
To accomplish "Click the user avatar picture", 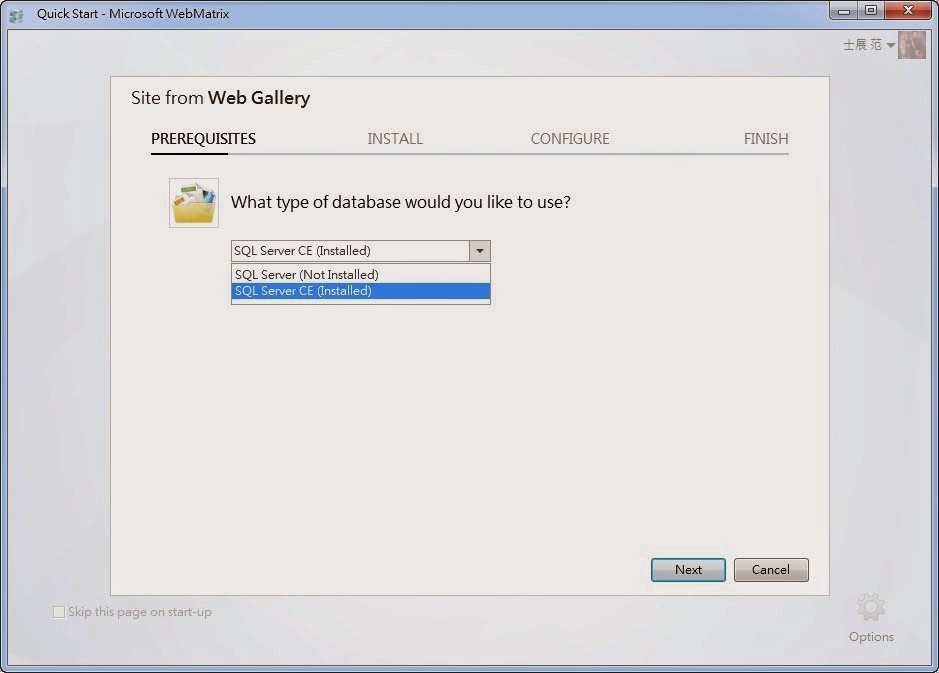I will (x=911, y=45).
